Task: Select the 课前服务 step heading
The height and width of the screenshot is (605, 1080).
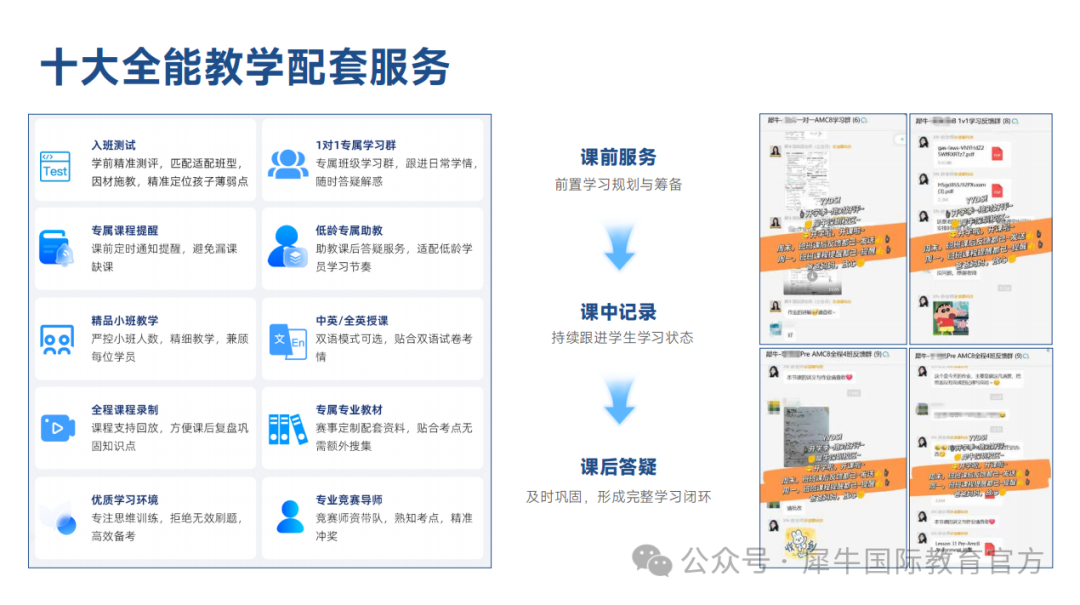Action: 619,157
